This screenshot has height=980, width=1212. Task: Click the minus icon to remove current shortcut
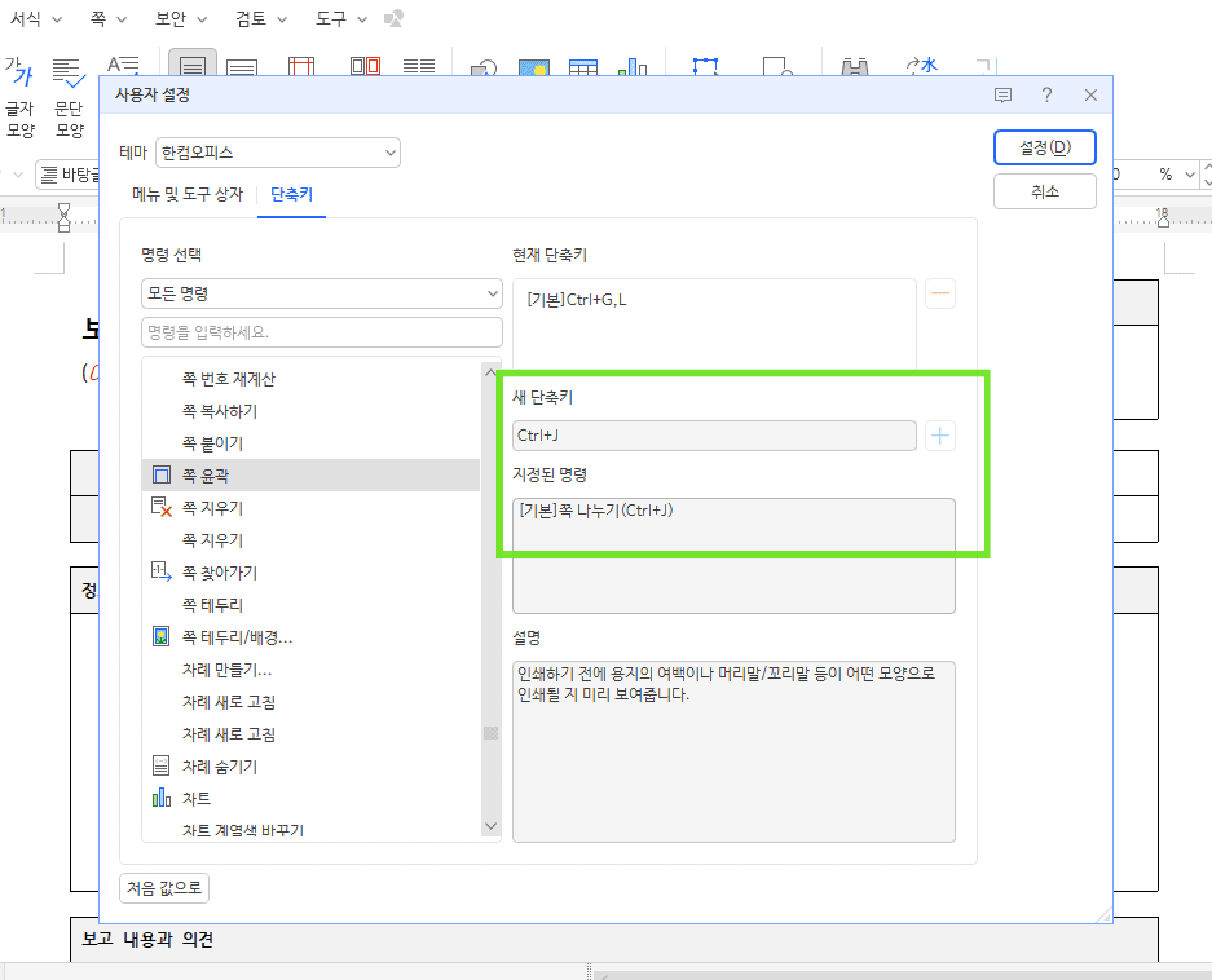click(x=940, y=294)
